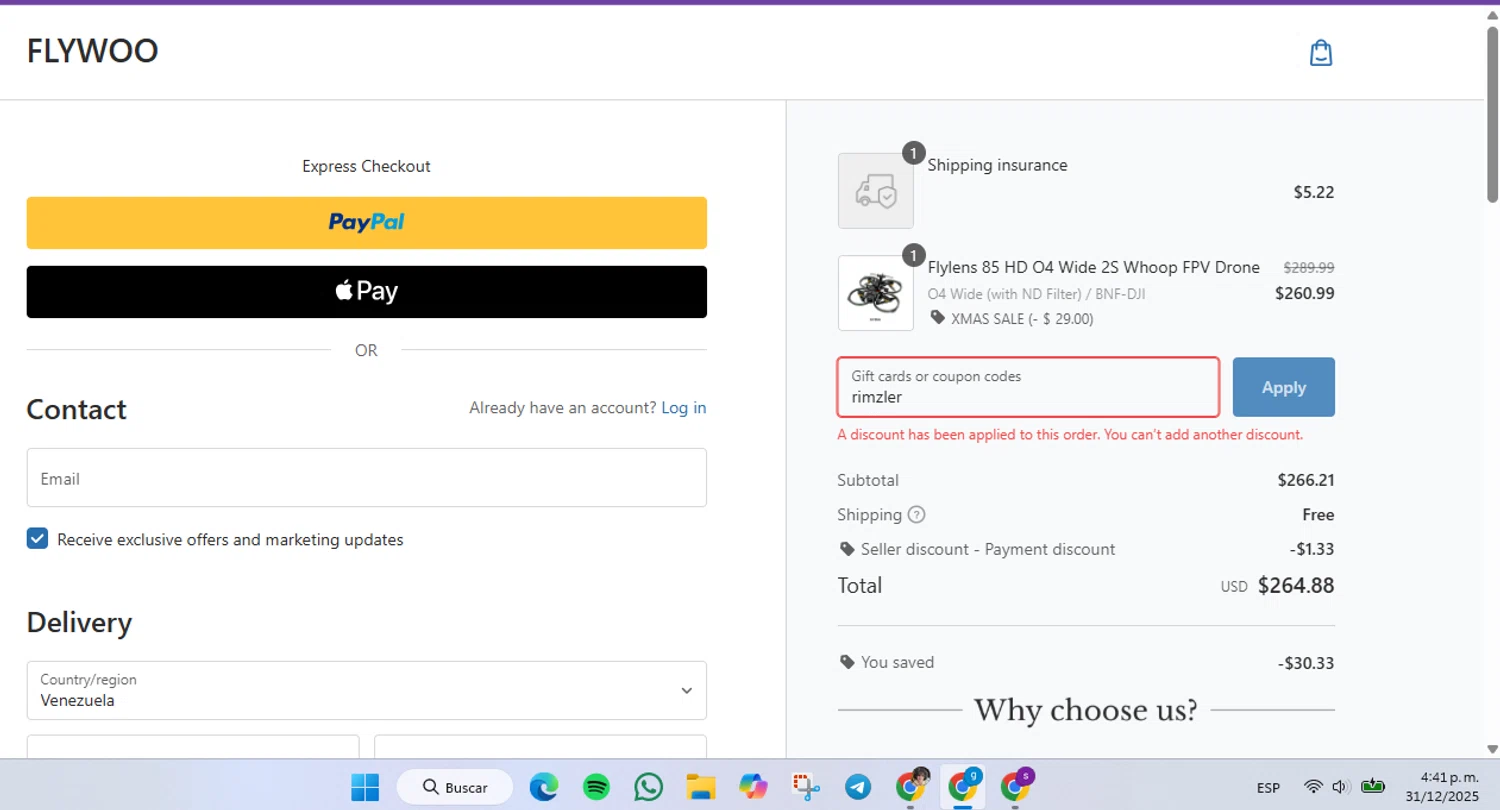
Task: Click the You saved amount -$30.33
Action: (x=1306, y=663)
